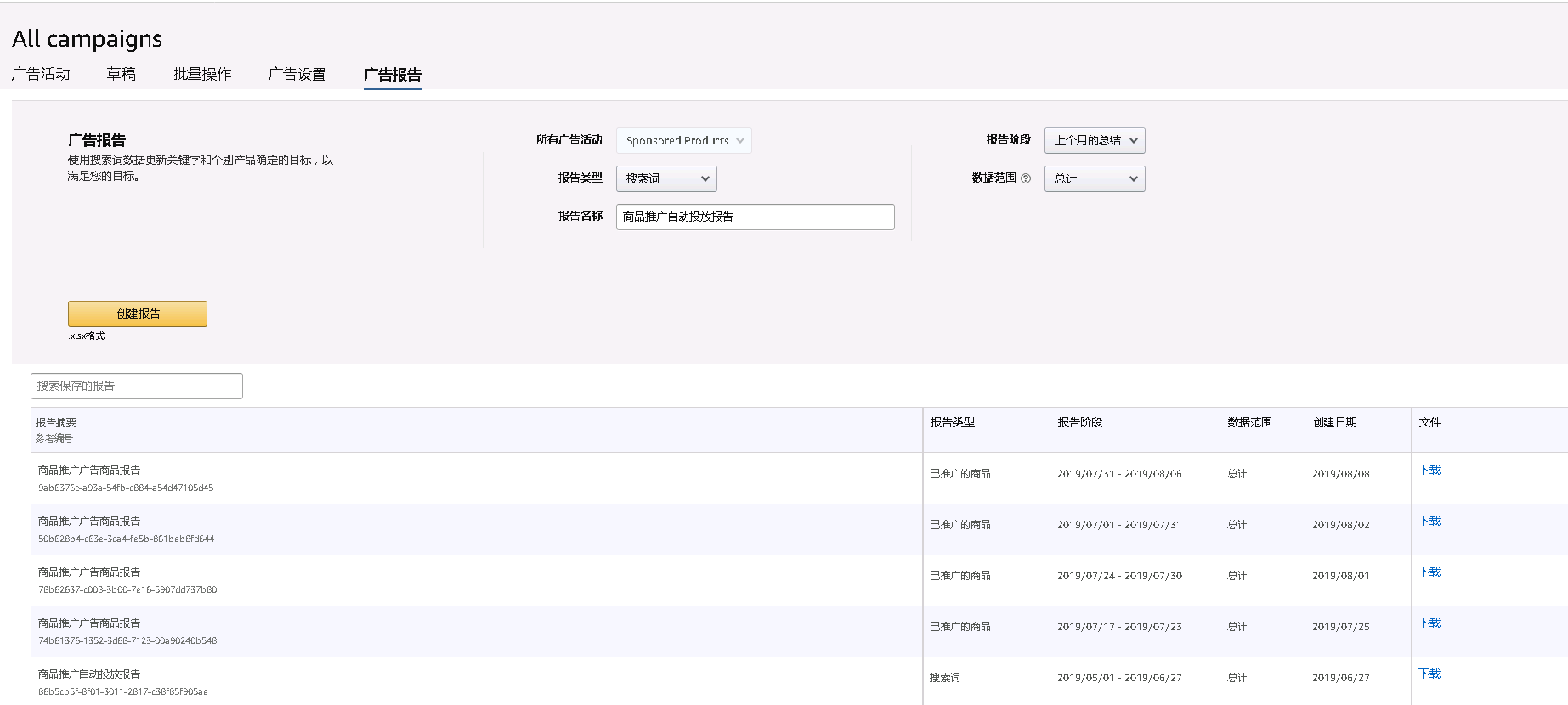Click period 2019/05/01 - 2019/06/27
The image size is (1568, 705).
1119,678
